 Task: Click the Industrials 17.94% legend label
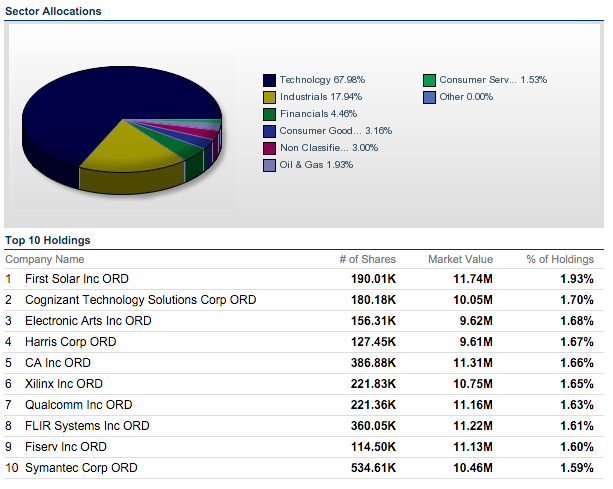pyautogui.click(x=321, y=97)
